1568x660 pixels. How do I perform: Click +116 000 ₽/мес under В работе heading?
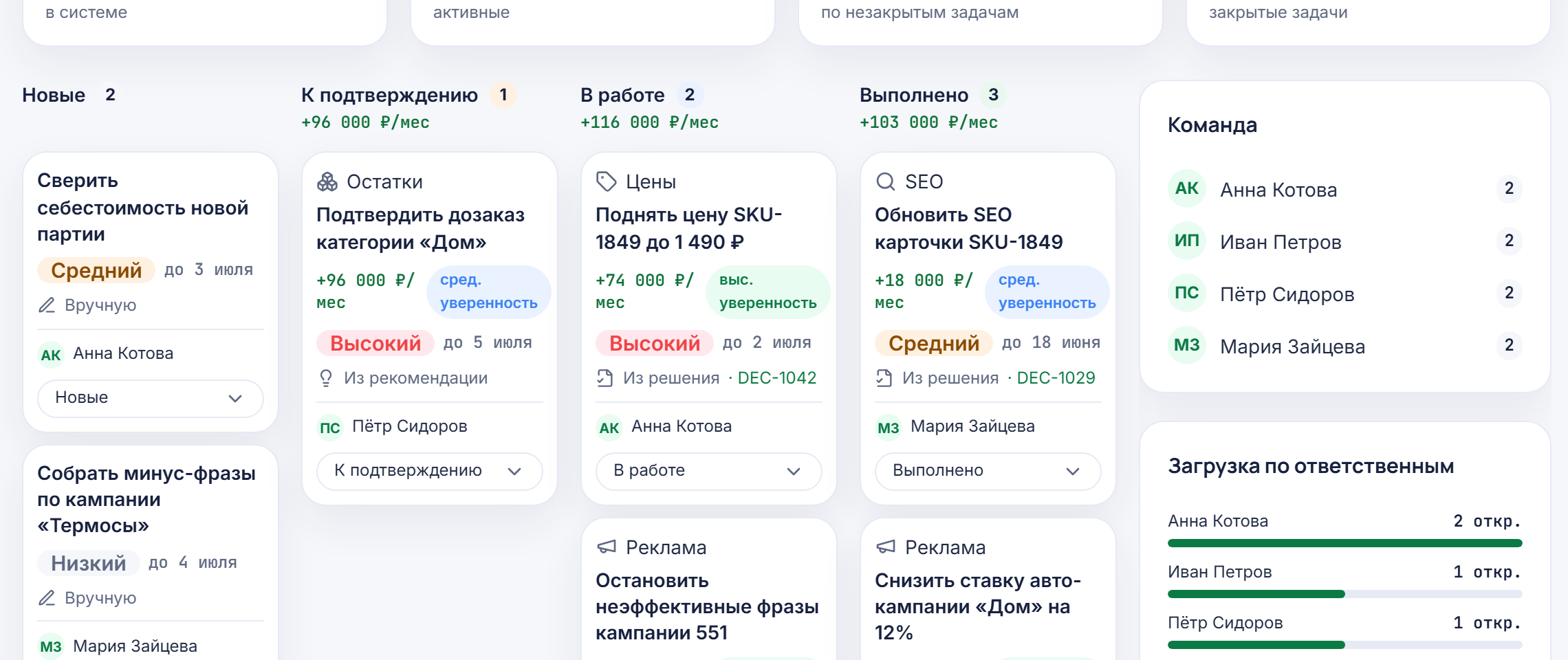coord(649,122)
